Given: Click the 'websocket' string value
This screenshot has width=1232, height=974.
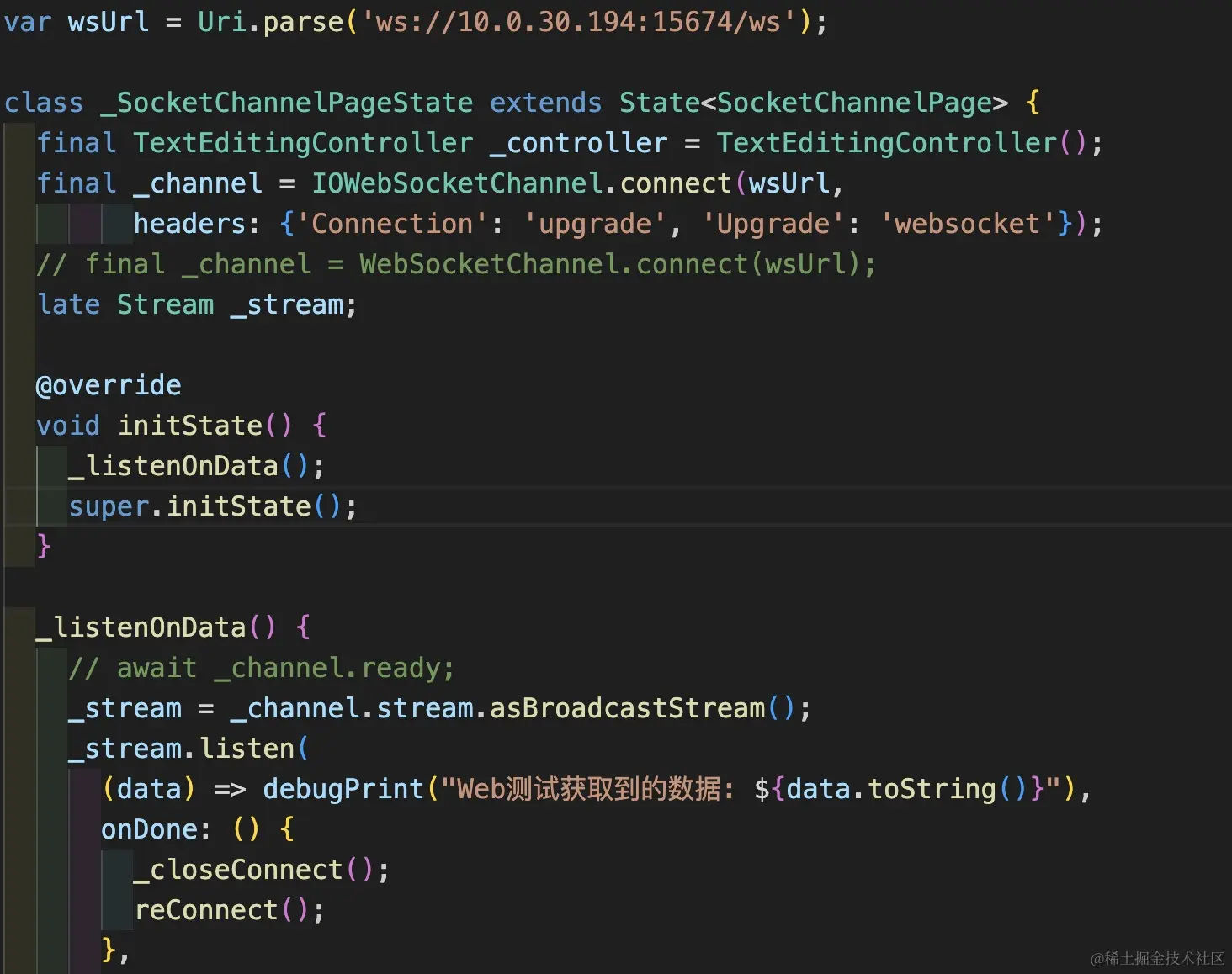Looking at the screenshot, I should tap(968, 224).
